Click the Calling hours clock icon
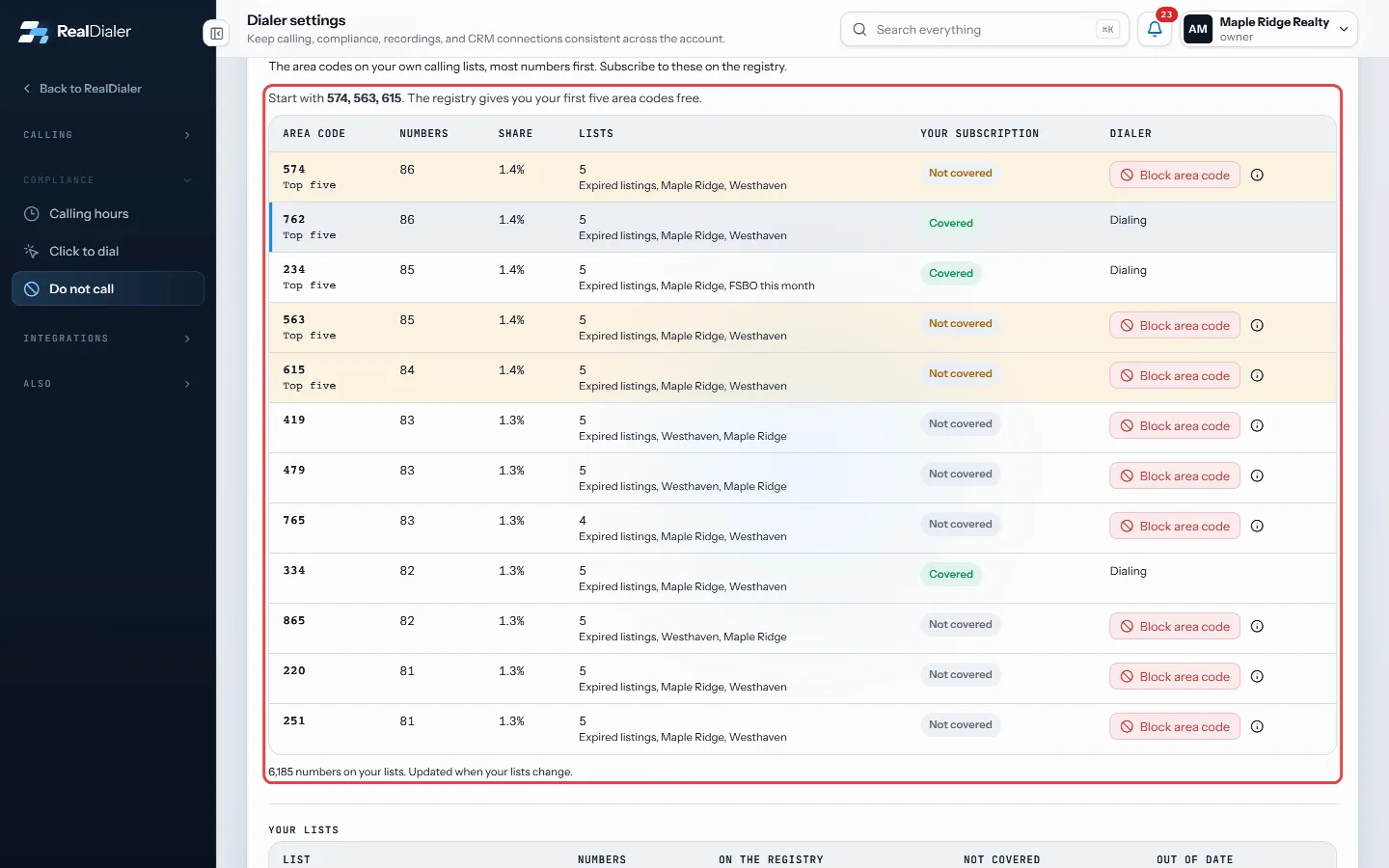The height and width of the screenshot is (868, 1389). [32, 214]
